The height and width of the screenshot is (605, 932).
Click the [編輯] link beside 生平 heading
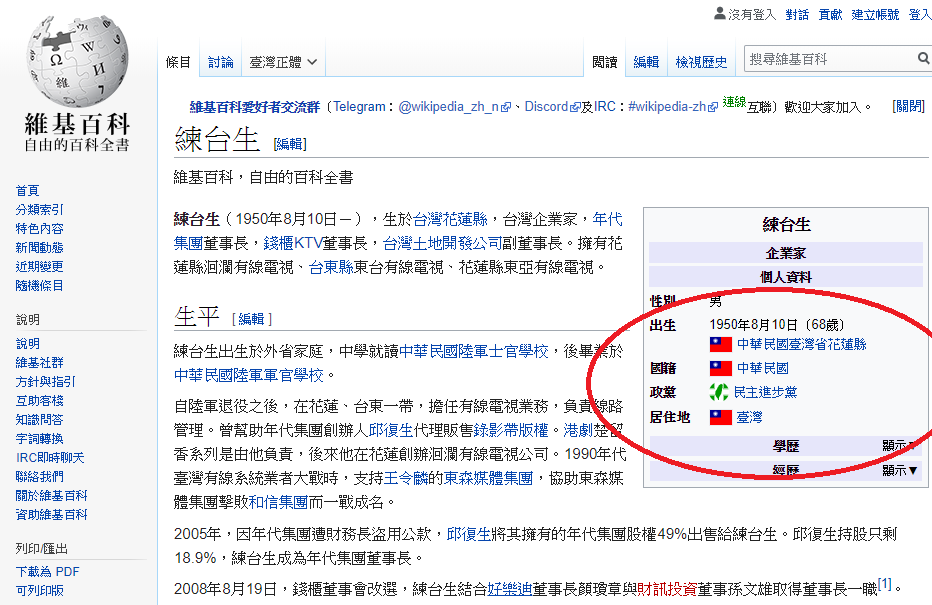tap(251, 319)
